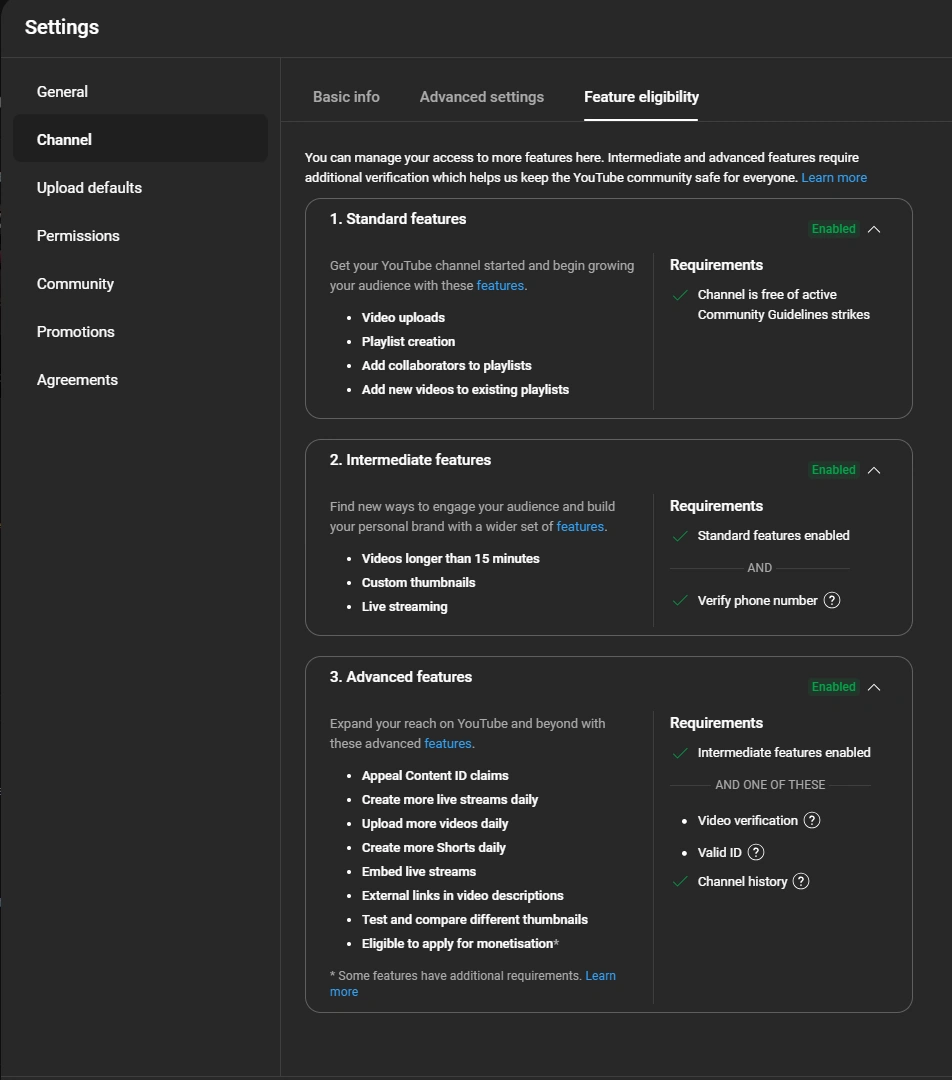
Task: Open features link under Intermediate features
Action: pos(580,527)
